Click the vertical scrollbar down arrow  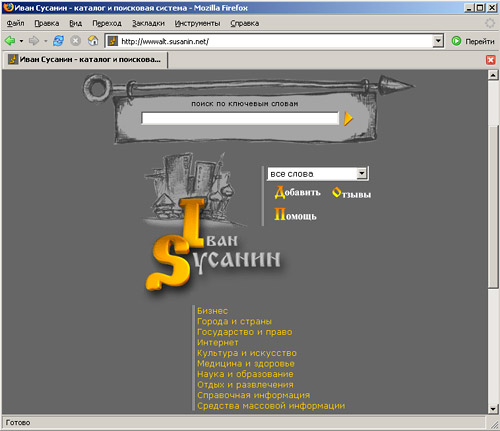[x=493, y=409]
